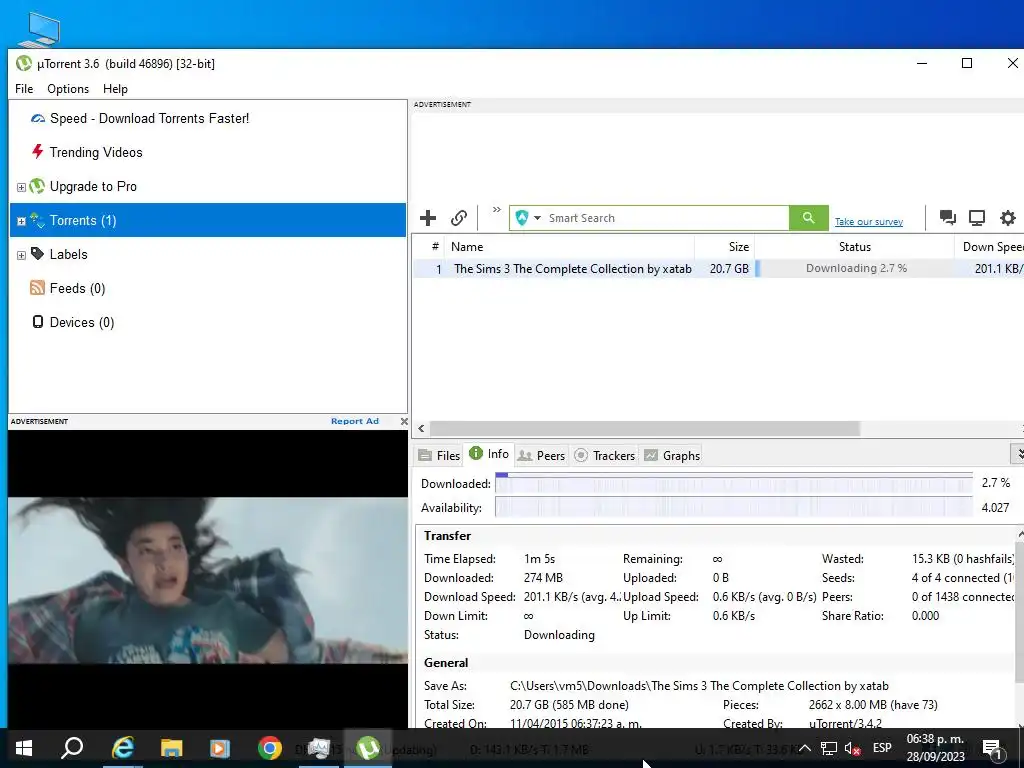Screen dimensions: 1024x768
Task: Switch to the Graphs tab
Action: [x=672, y=455]
